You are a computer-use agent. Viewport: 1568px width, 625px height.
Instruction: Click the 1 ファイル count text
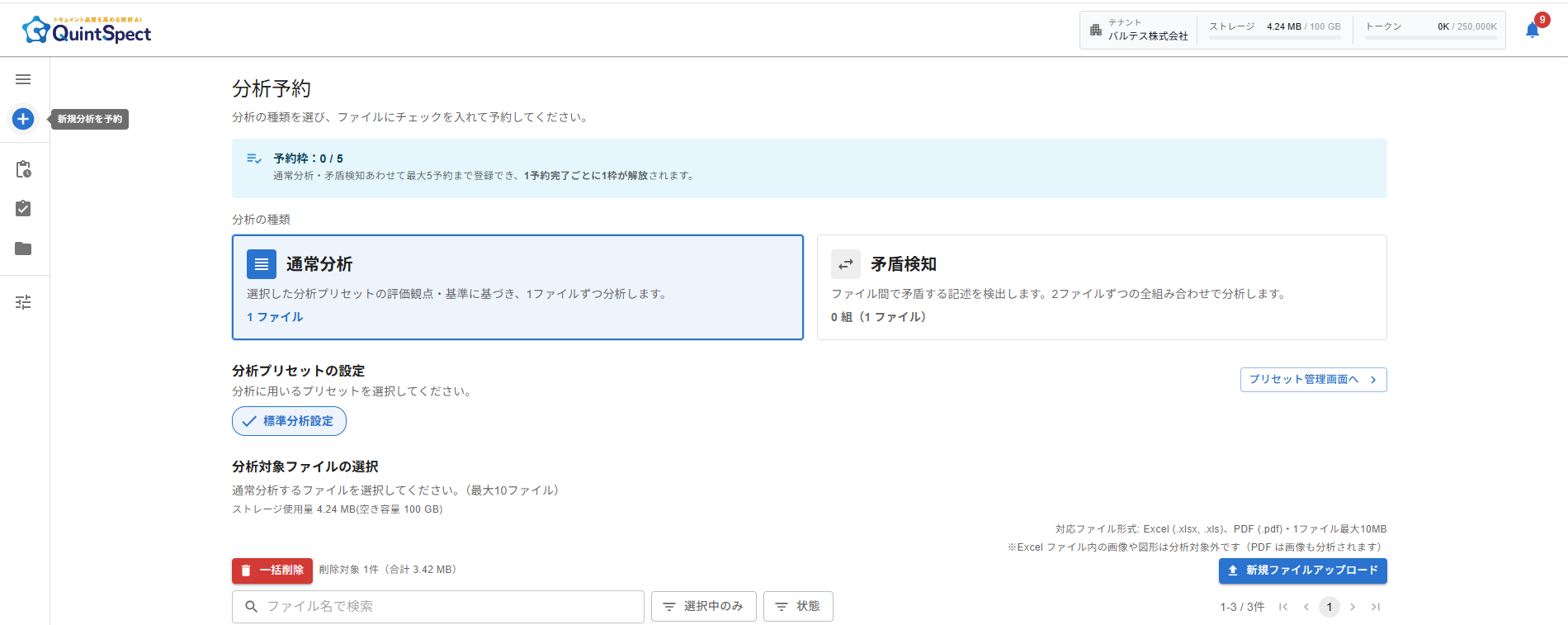tap(275, 317)
